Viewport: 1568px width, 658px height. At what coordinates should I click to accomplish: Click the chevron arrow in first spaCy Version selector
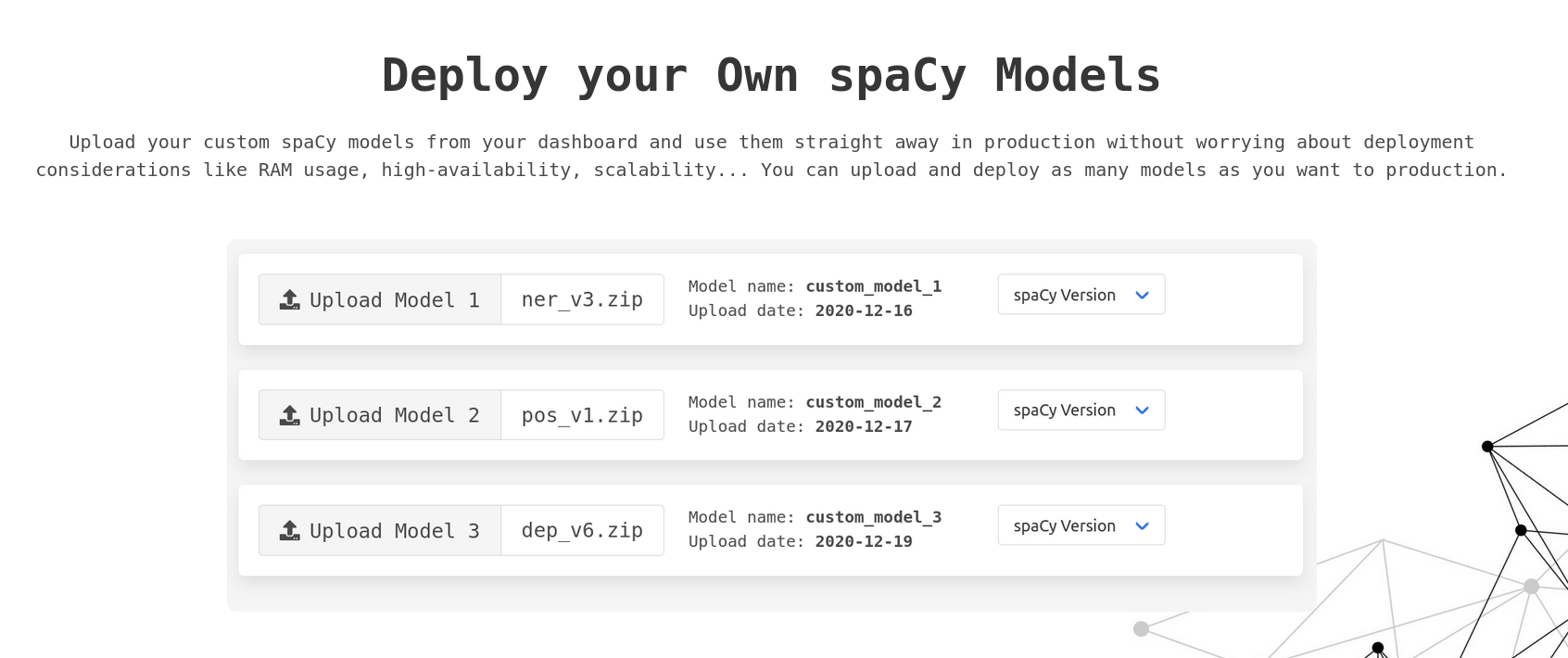click(1143, 296)
